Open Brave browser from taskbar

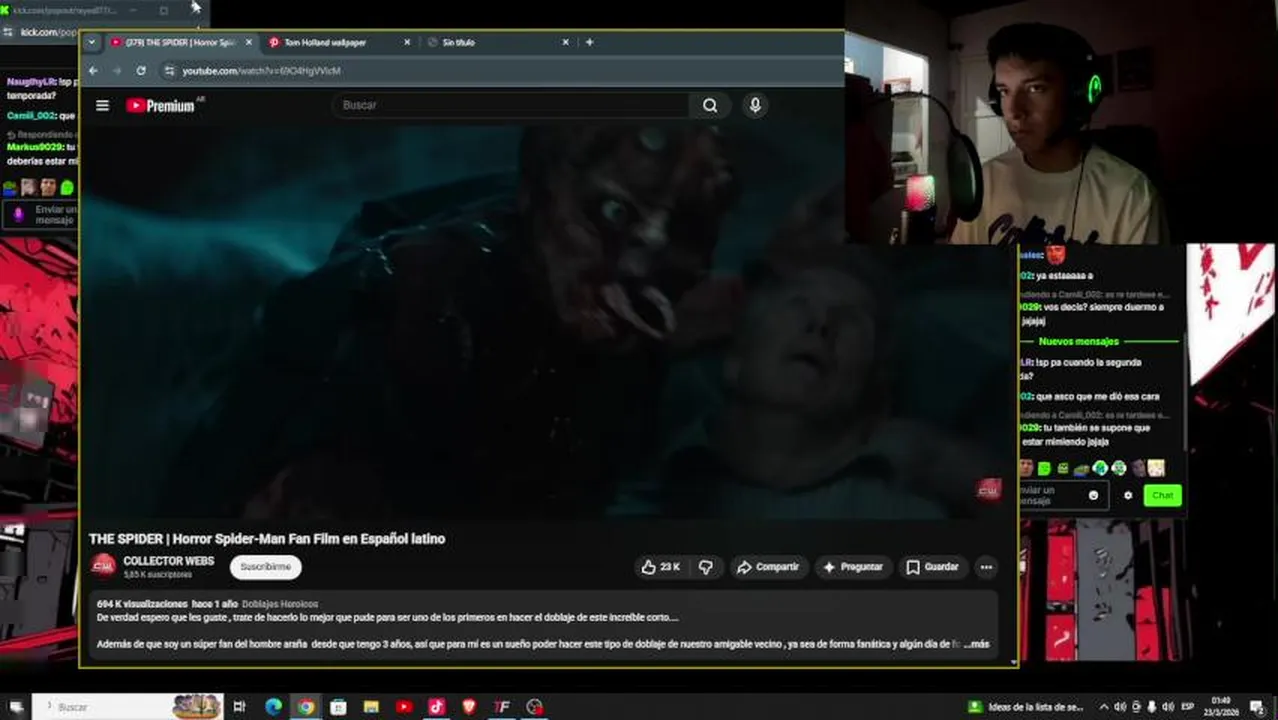coord(469,707)
